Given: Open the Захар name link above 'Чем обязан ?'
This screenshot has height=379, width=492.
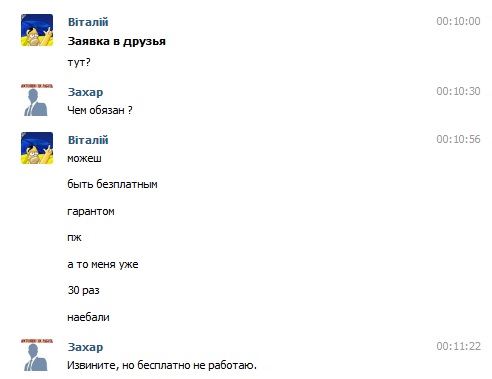Looking at the screenshot, I should tap(85, 92).
